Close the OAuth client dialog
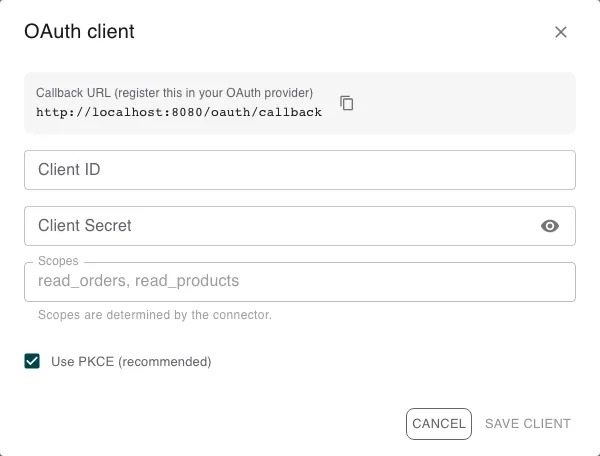The width and height of the screenshot is (600, 456). (x=561, y=32)
